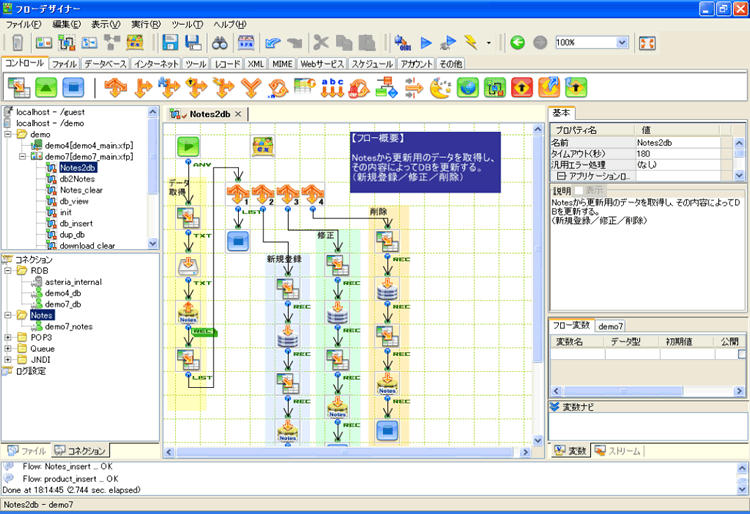Select the blue End component in palette
The width and height of the screenshot is (750, 514).
[72, 88]
